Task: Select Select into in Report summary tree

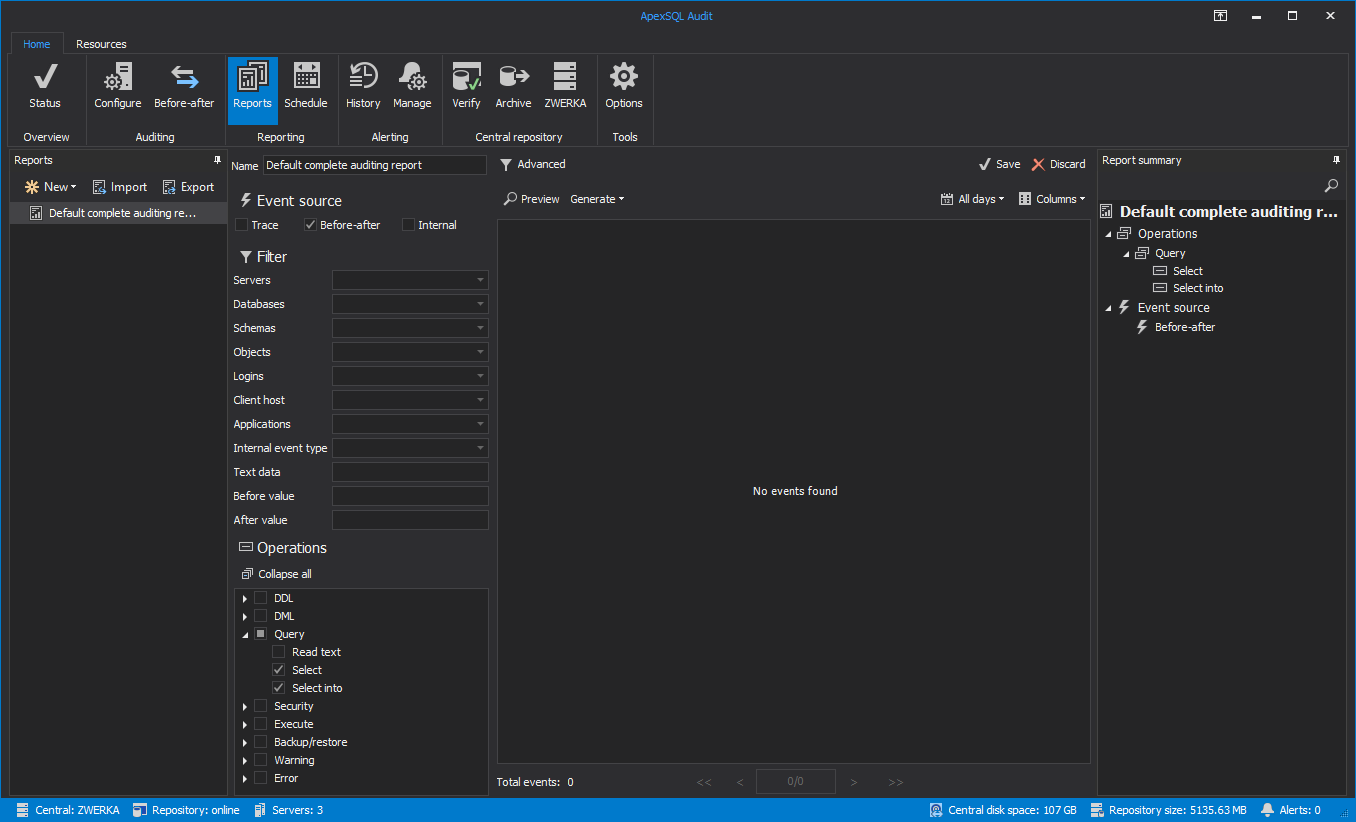Action: (x=1198, y=288)
